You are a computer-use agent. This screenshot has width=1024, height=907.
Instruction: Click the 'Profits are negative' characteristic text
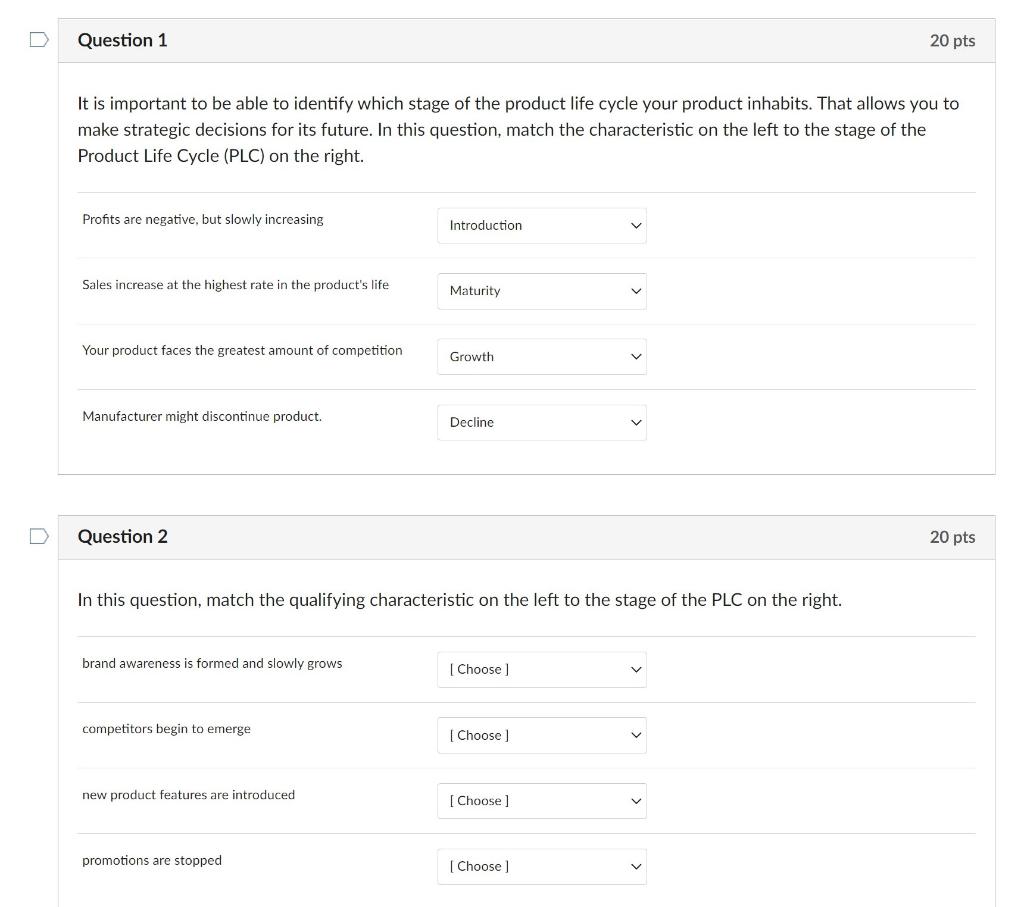(202, 219)
